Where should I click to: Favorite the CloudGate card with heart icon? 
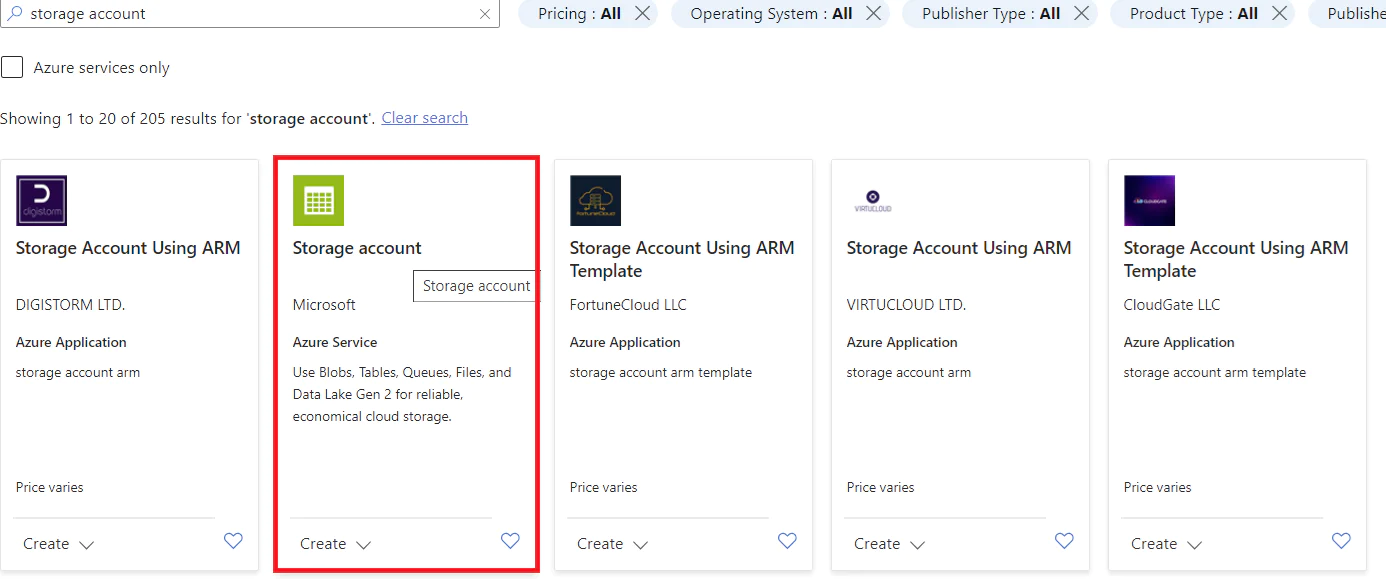(1341, 541)
